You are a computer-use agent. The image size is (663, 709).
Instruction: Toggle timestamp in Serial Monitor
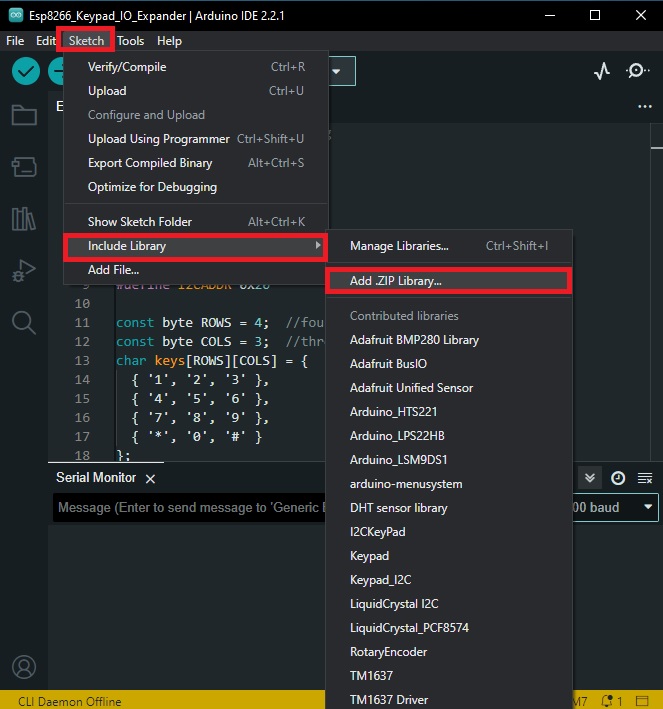(618, 478)
